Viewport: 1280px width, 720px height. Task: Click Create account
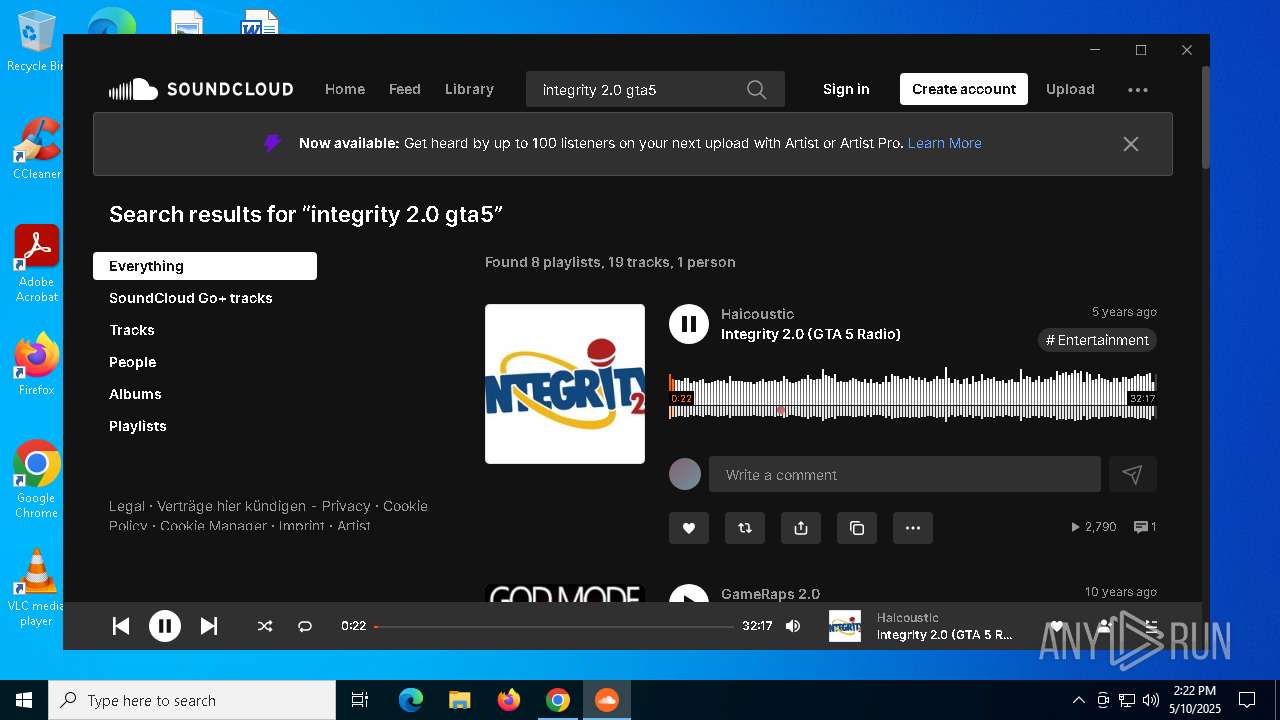[964, 89]
